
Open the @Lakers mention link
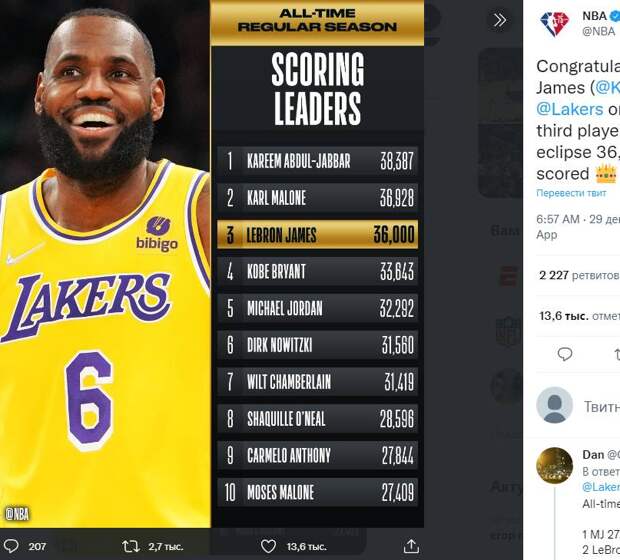coord(570,109)
